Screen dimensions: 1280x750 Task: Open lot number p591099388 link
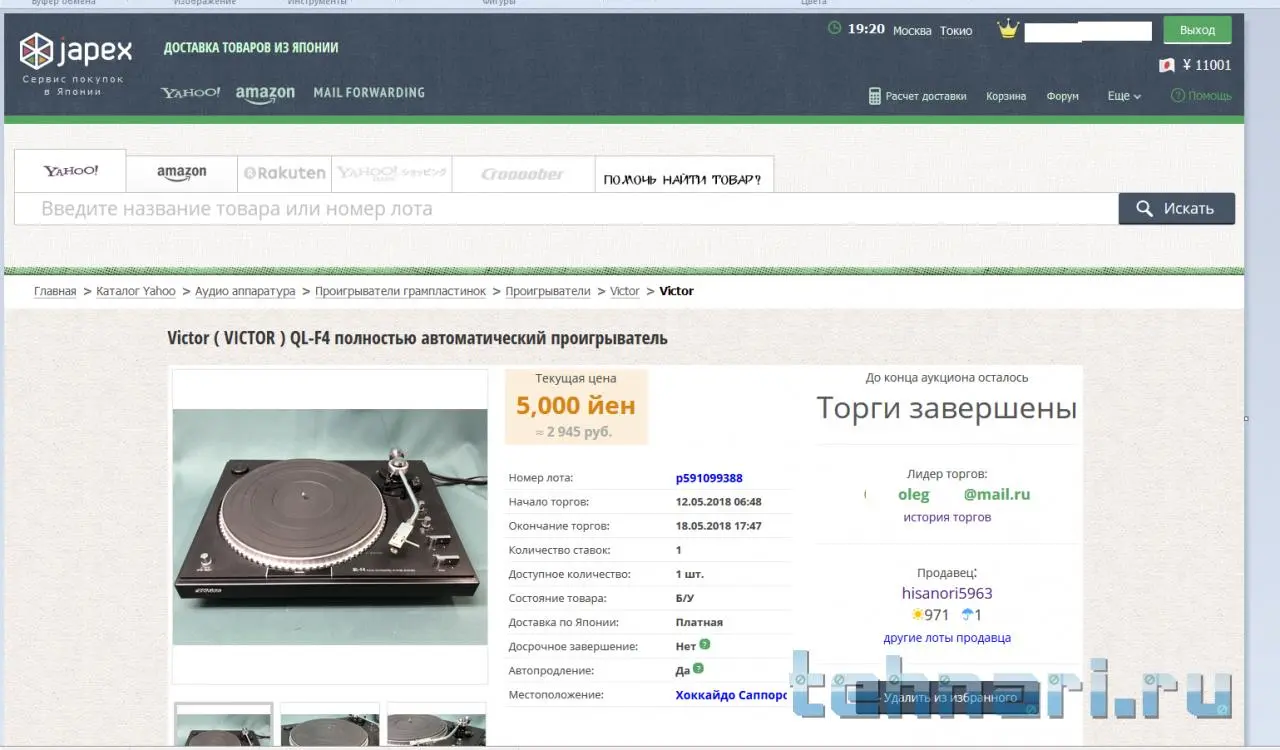[x=709, y=478]
